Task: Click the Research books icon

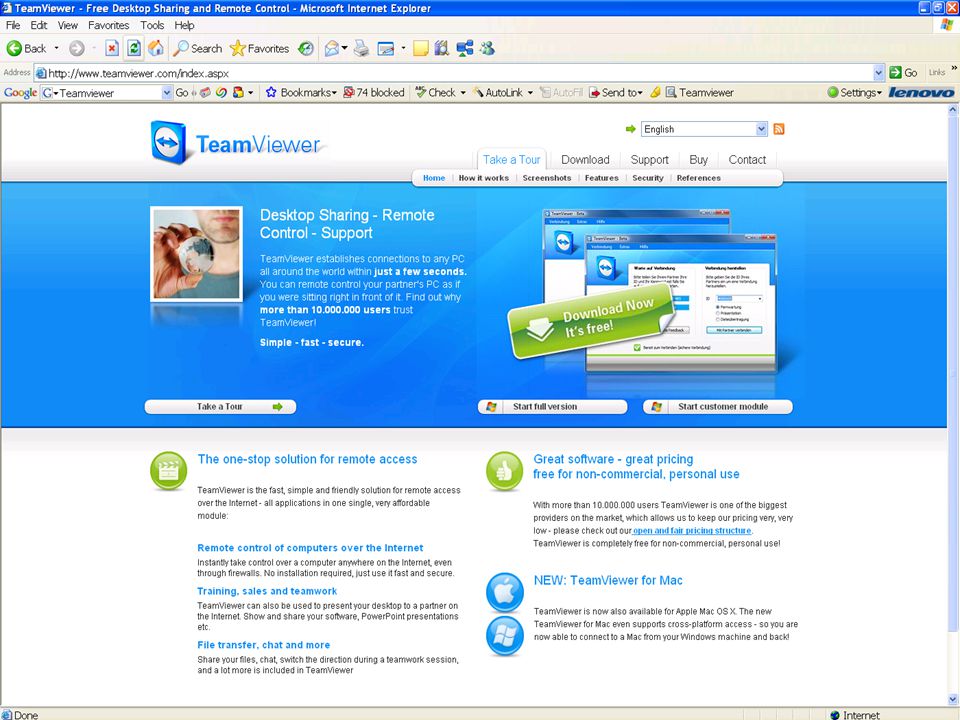Action: click(441, 48)
